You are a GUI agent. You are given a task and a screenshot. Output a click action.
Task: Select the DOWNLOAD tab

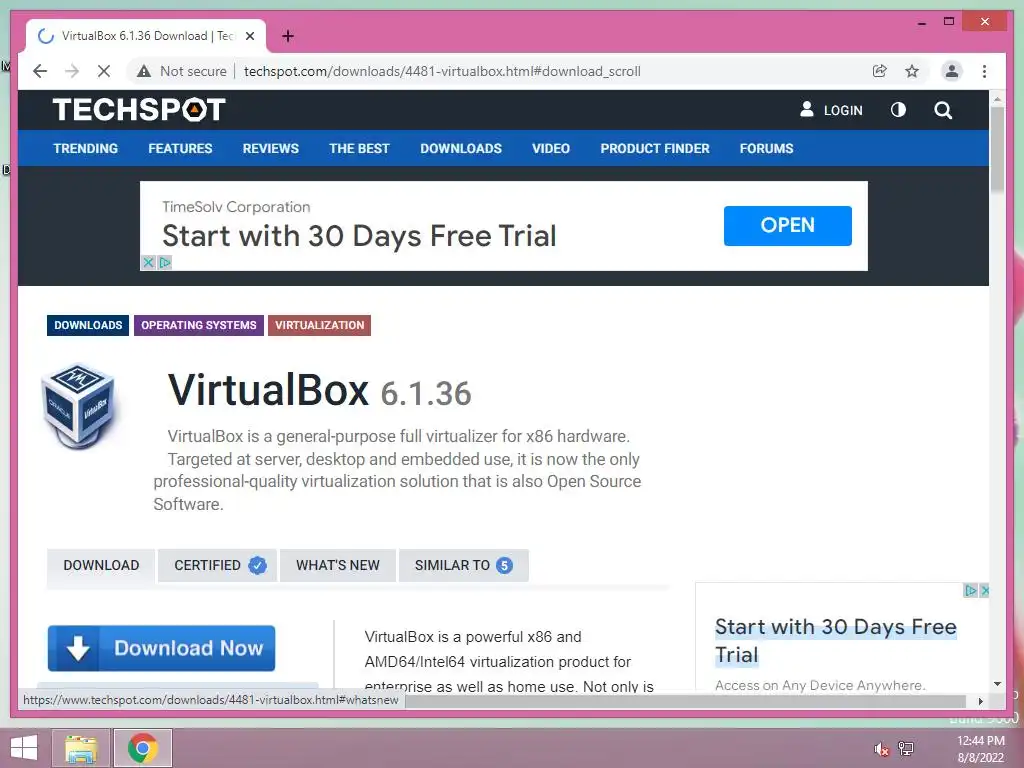(101, 566)
